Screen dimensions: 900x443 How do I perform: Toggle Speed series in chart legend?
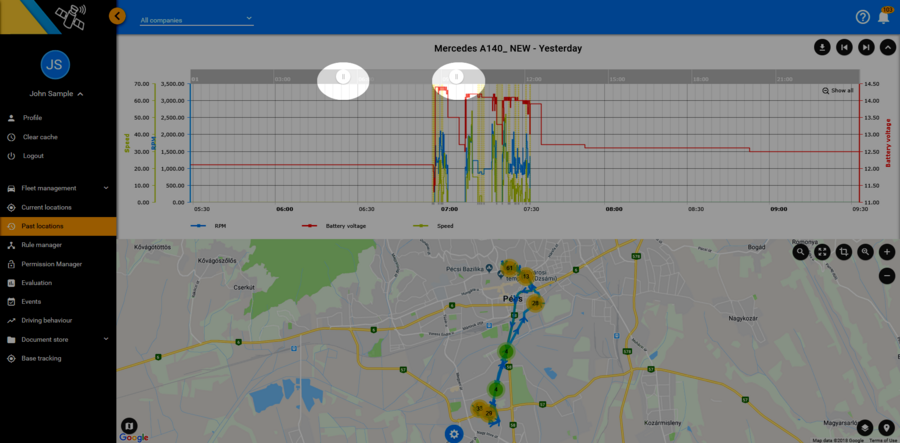pyautogui.click(x=437, y=226)
